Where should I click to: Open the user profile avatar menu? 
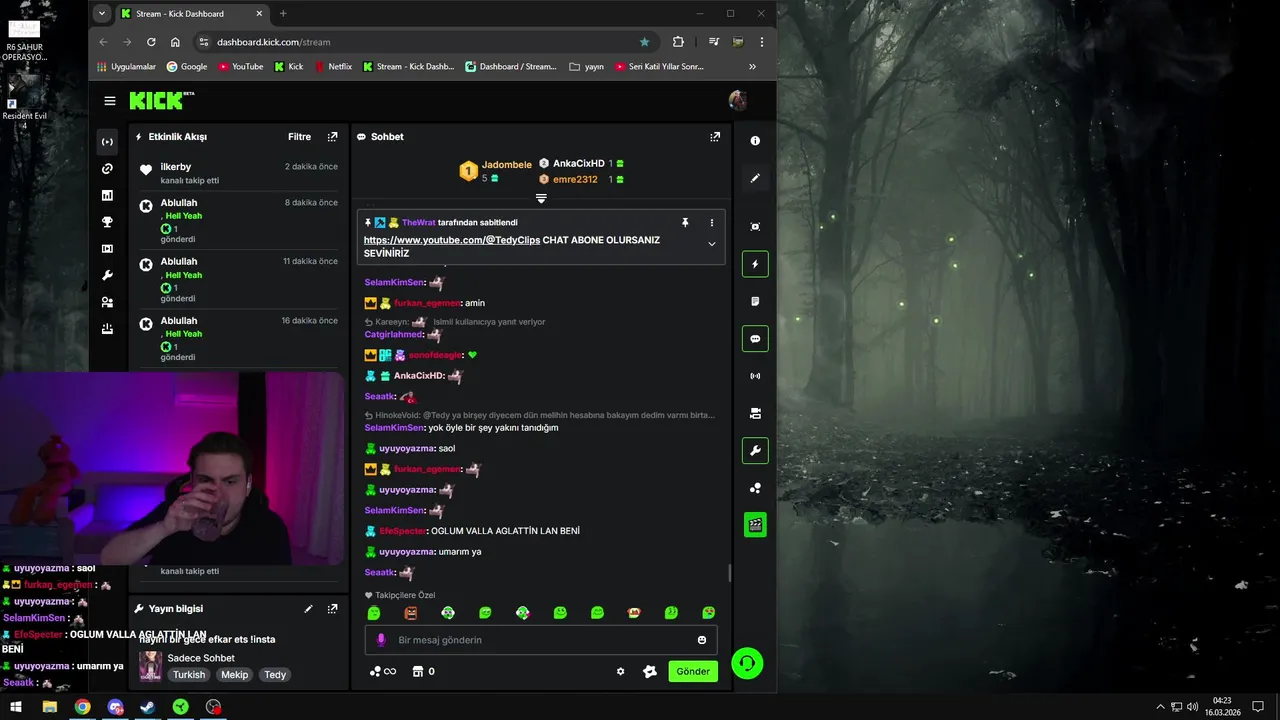pos(738,100)
